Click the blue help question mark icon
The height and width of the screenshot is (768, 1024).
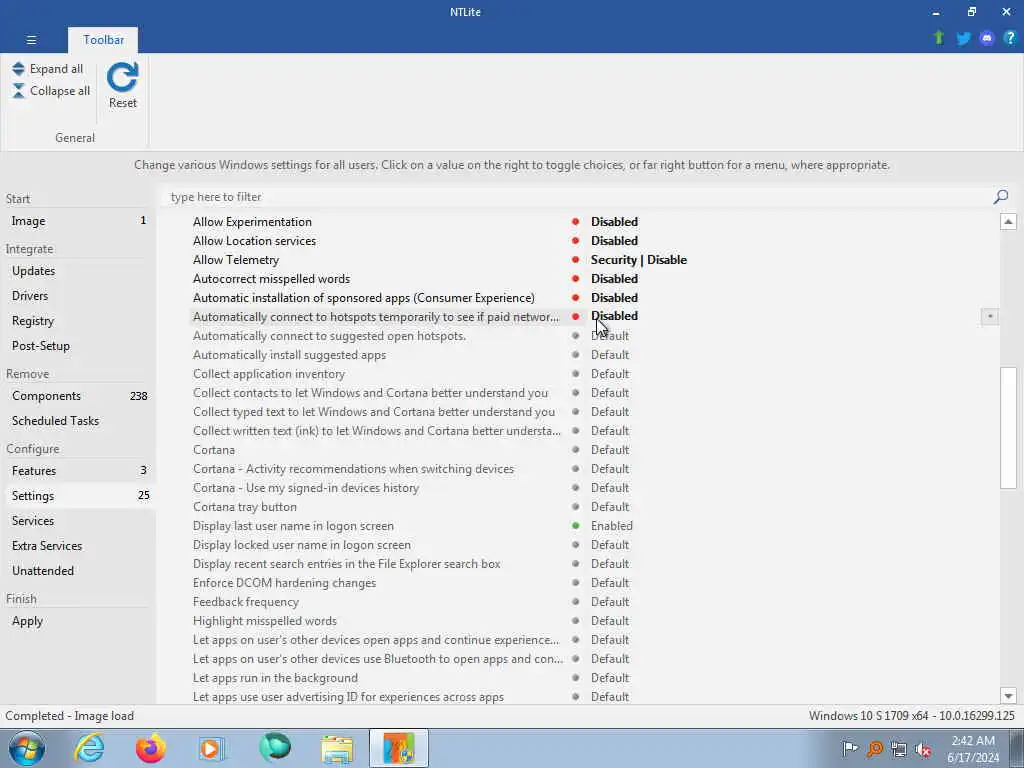(1010, 38)
